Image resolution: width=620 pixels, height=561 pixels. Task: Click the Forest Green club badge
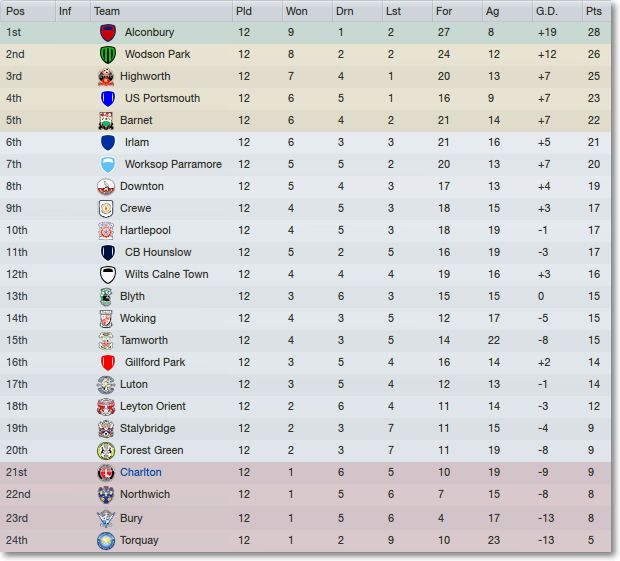(106, 451)
